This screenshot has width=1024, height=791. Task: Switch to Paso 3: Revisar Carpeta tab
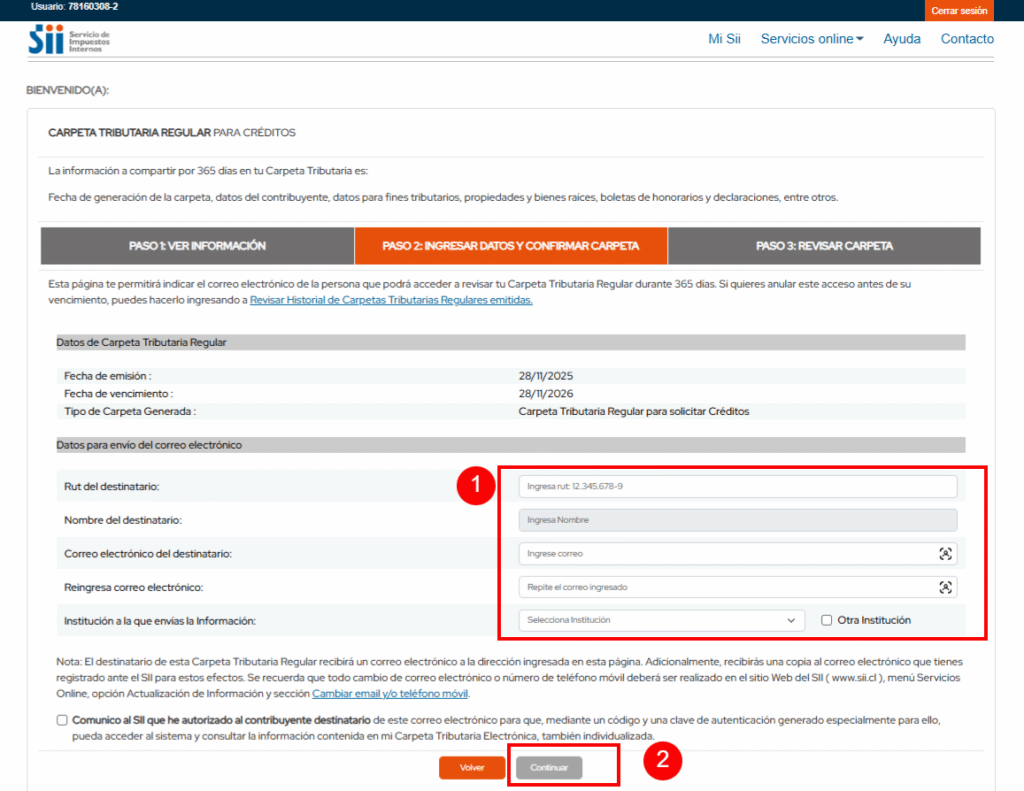(824, 246)
